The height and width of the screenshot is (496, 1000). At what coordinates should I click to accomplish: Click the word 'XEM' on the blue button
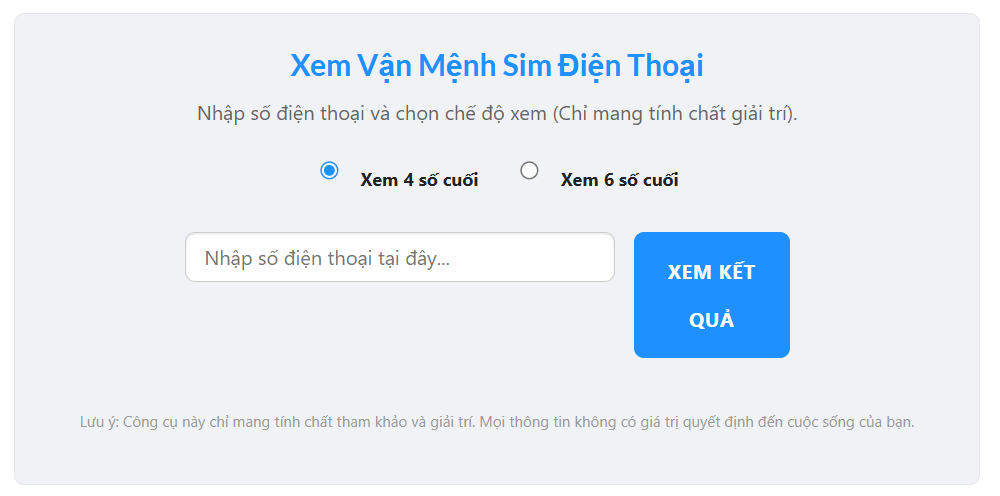(688, 272)
